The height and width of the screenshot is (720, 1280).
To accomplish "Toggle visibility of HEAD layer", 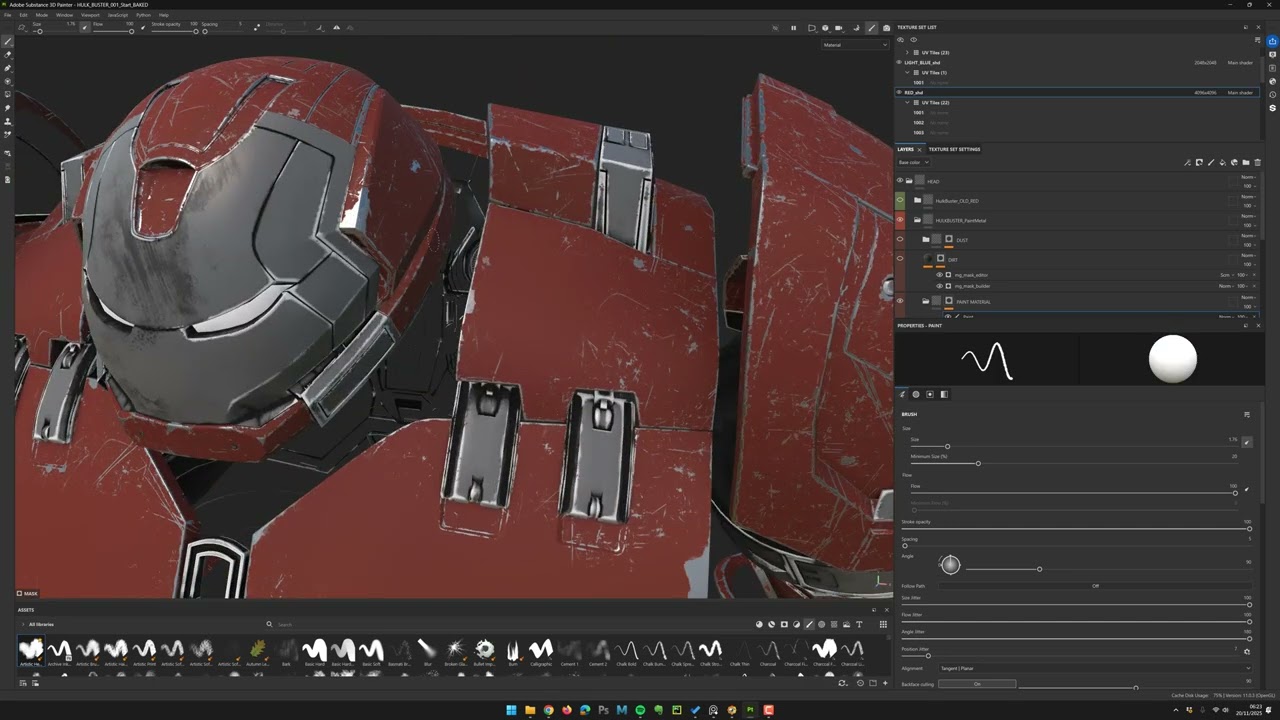I will pyautogui.click(x=900, y=181).
